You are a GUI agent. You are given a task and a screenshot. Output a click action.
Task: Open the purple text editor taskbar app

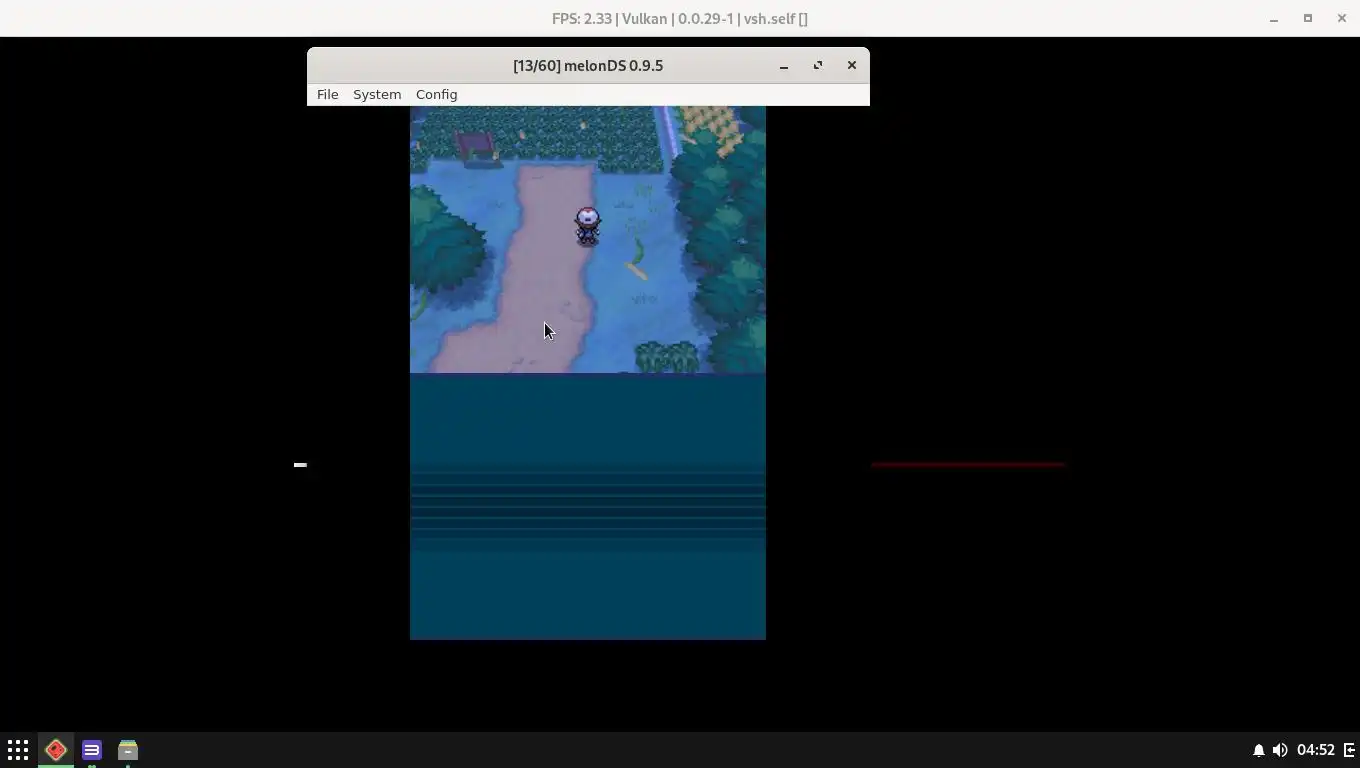click(92, 750)
